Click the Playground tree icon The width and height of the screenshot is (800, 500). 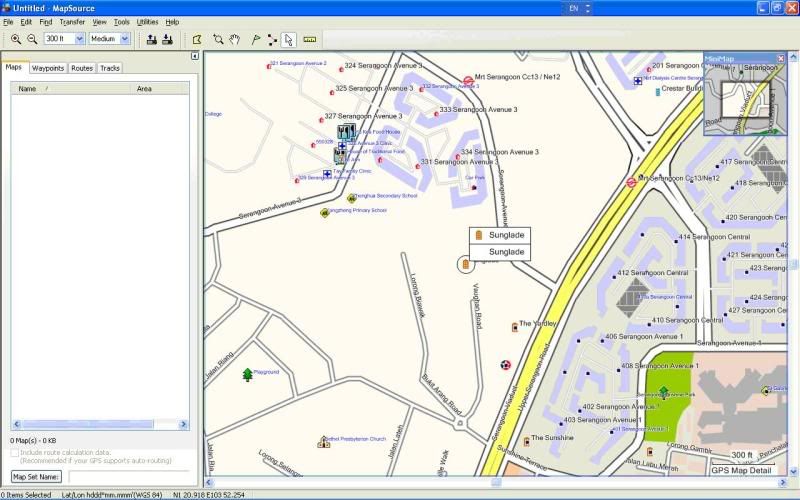247,374
